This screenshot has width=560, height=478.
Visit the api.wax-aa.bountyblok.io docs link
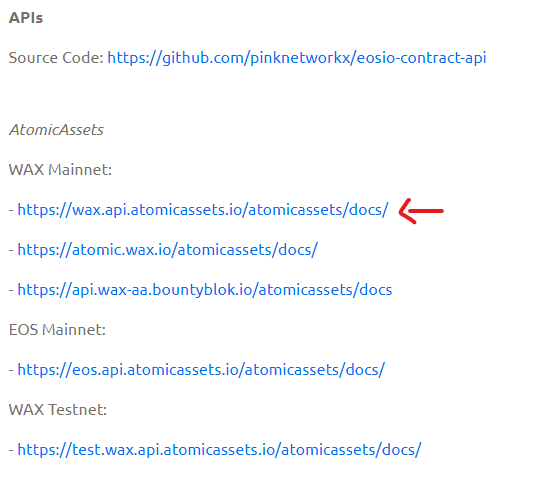(205, 290)
